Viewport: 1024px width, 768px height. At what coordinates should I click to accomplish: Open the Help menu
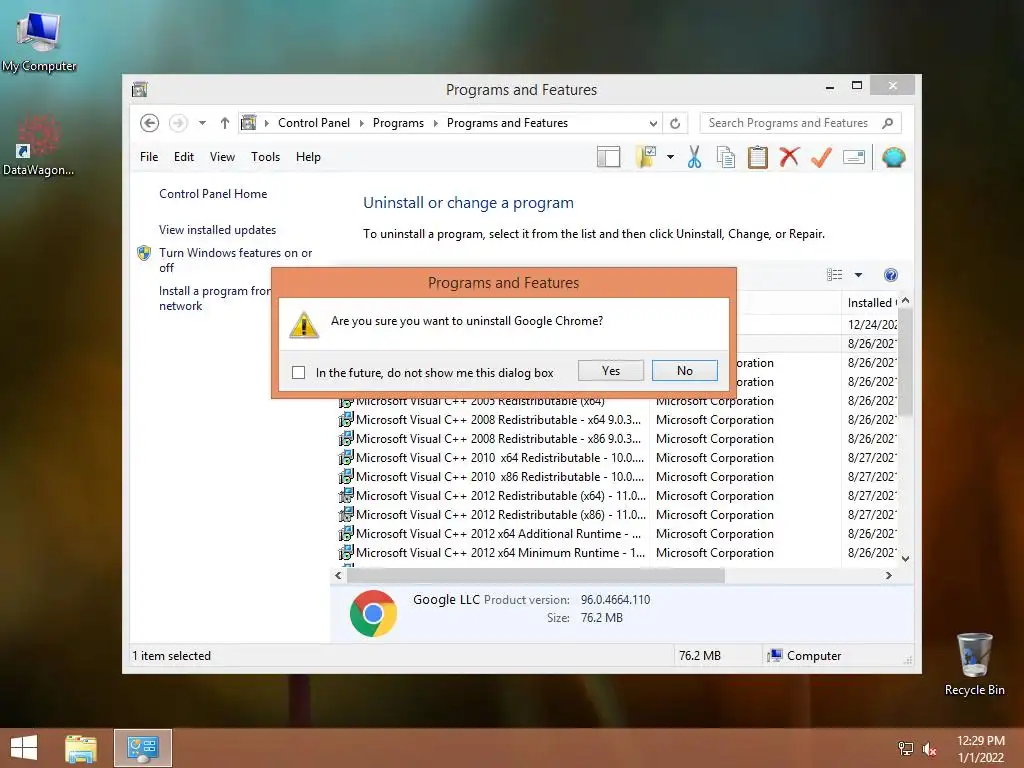308,157
